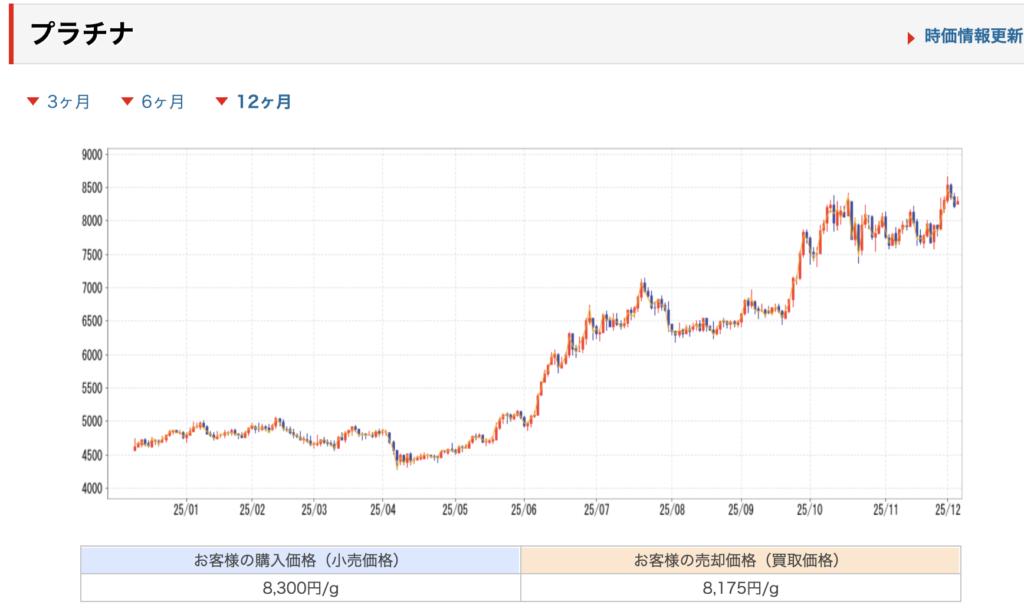Select the 8,300円/g retail price cell

tap(300, 588)
